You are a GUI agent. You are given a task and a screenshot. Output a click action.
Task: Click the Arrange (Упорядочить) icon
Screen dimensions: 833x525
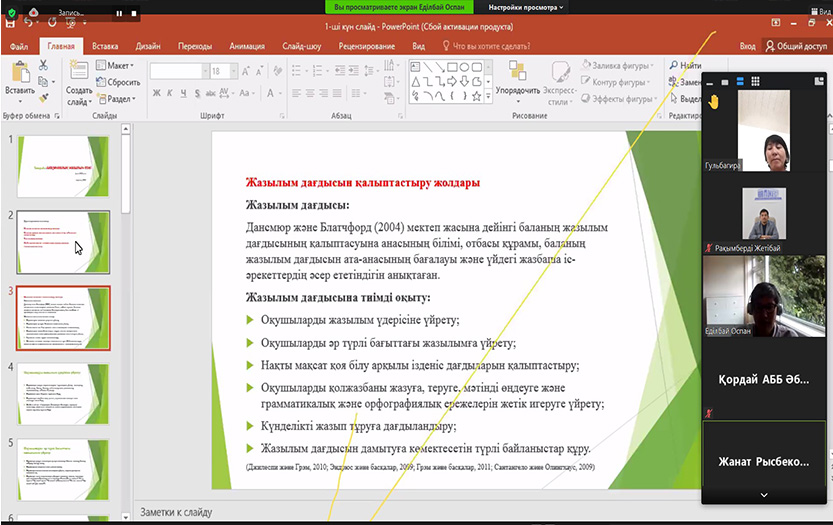tap(517, 71)
